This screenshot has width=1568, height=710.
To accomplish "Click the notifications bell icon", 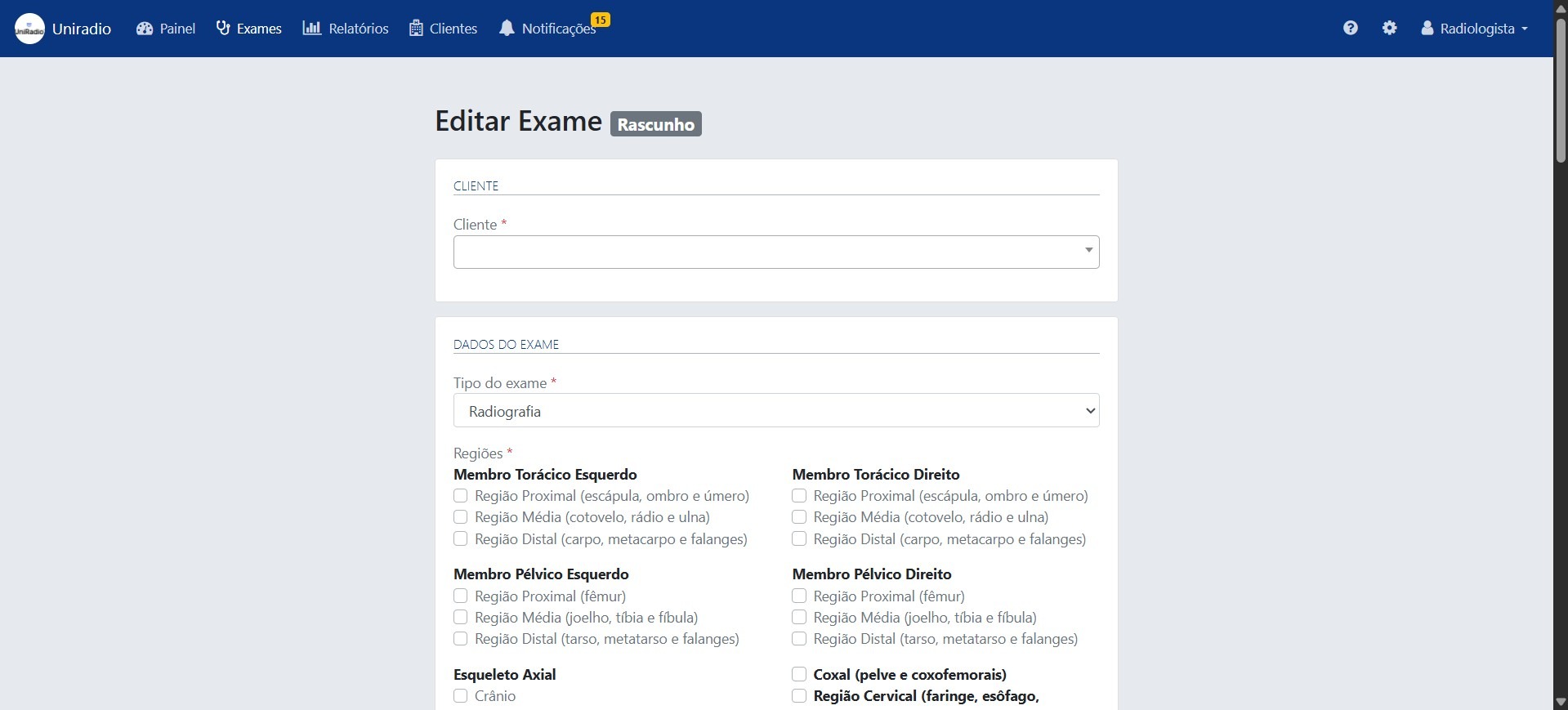I will point(507,29).
